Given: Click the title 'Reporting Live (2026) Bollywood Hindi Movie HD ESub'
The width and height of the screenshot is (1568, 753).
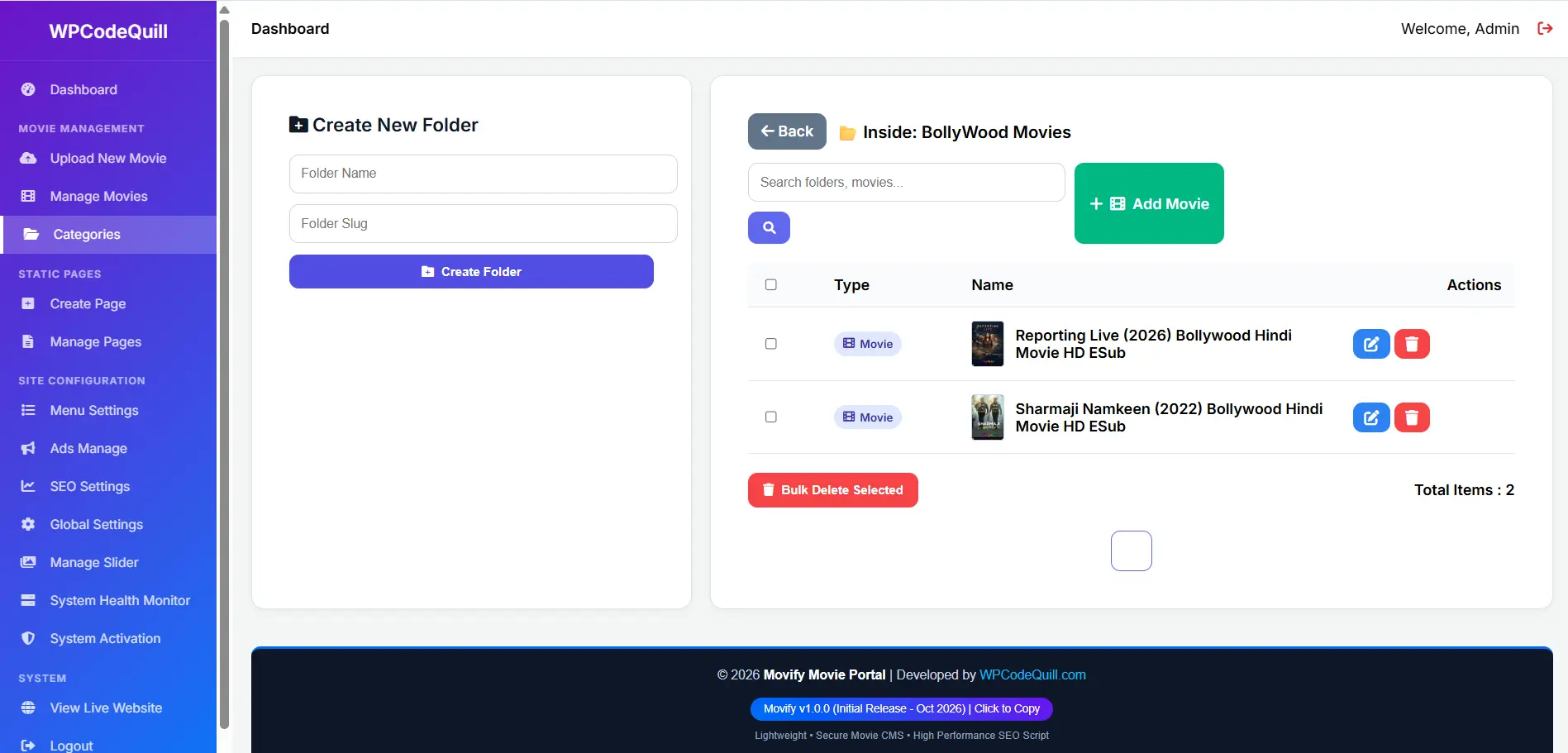Looking at the screenshot, I should (1154, 344).
